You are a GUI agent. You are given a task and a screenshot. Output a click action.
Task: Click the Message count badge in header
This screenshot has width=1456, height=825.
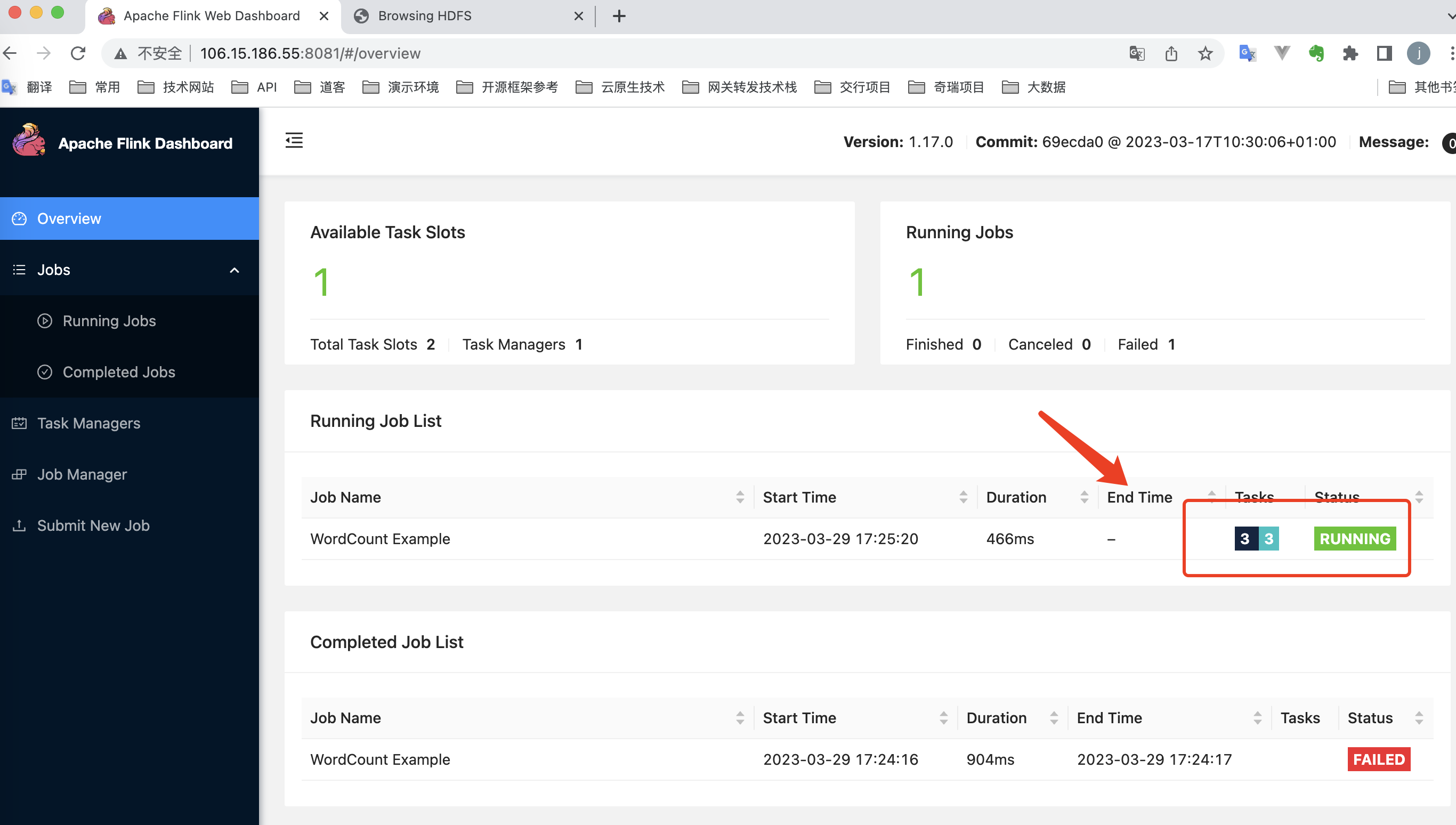tap(1449, 143)
